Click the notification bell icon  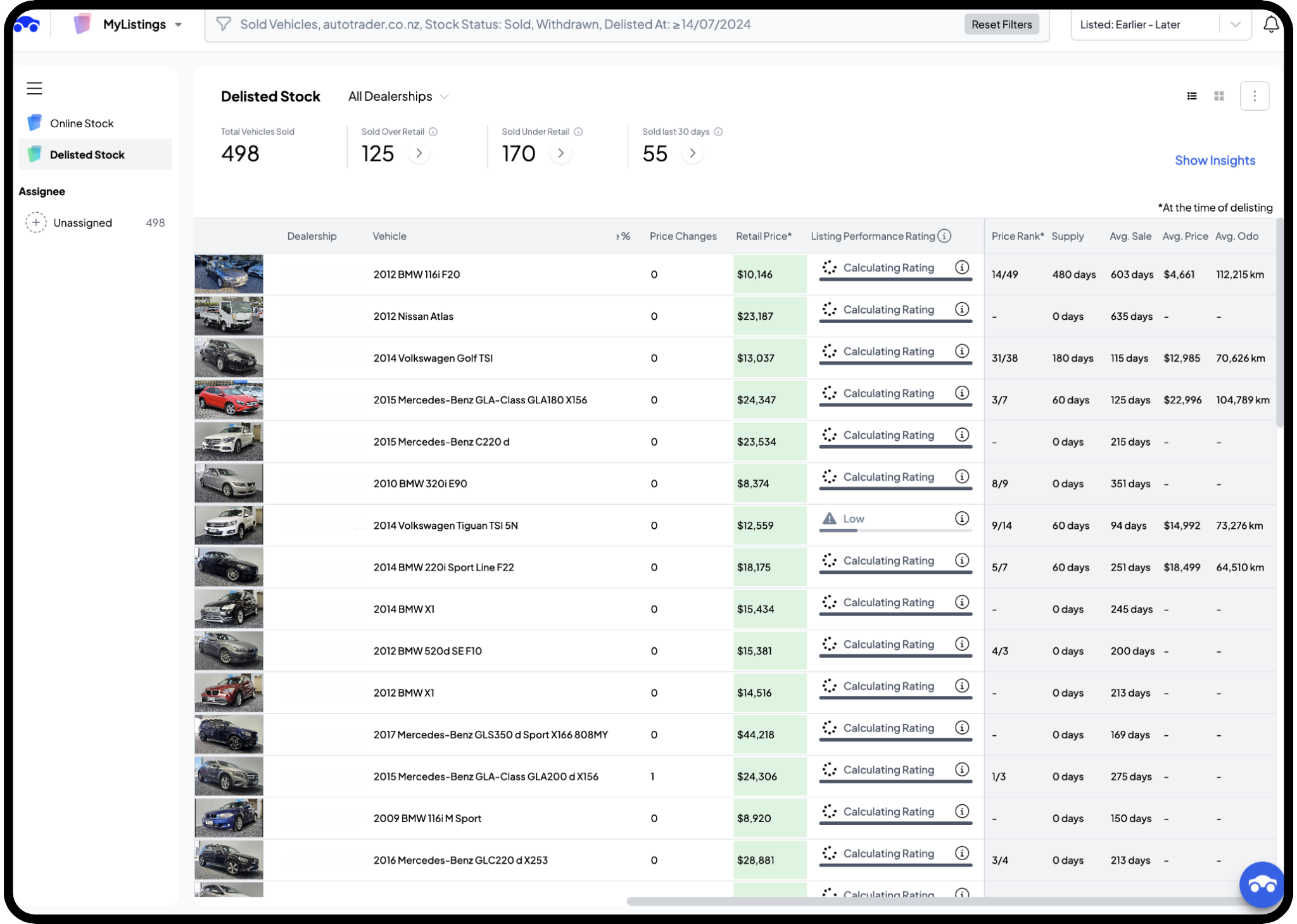1270,25
